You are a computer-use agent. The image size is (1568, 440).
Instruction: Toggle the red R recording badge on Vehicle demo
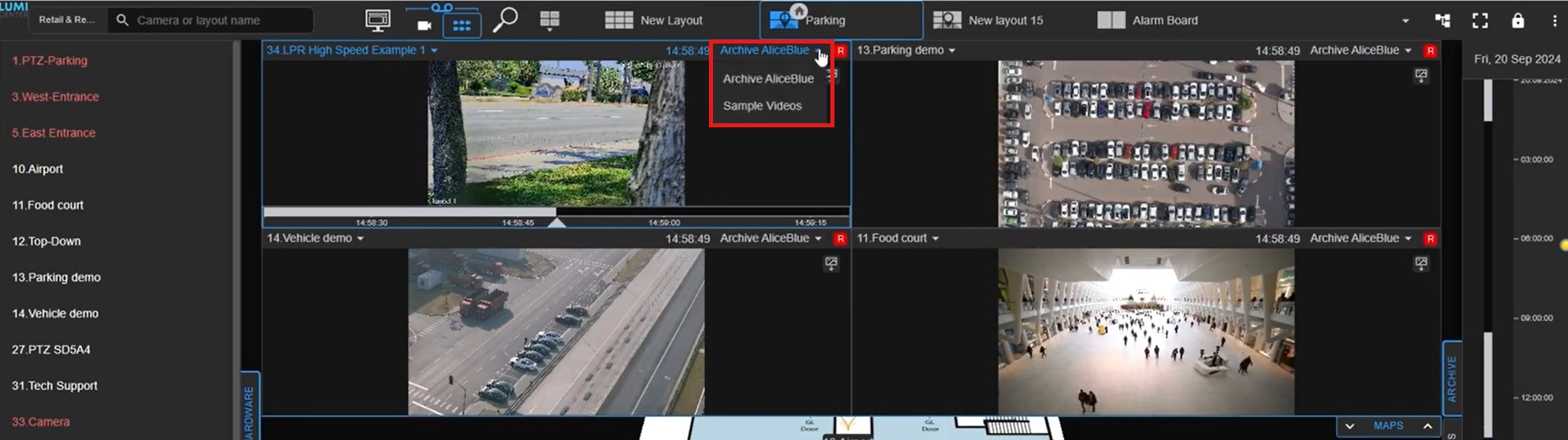[840, 239]
